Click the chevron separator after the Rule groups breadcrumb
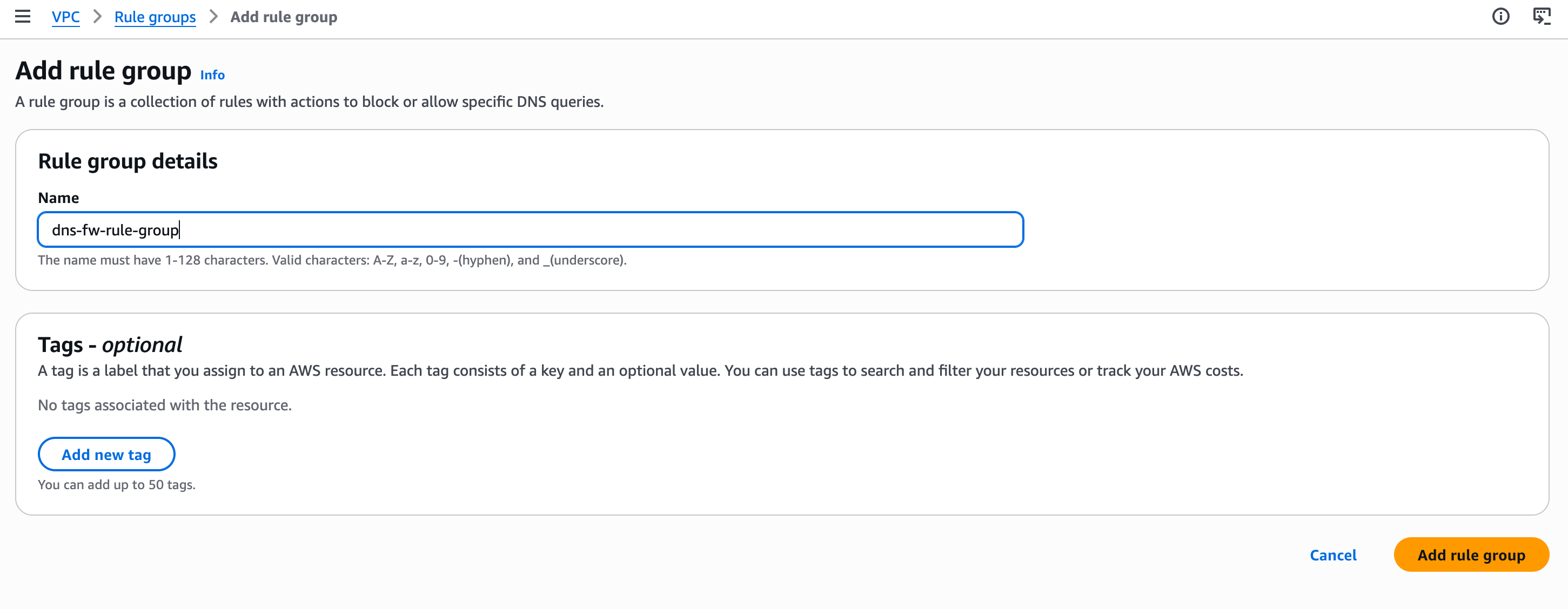Image resolution: width=1568 pixels, height=609 pixels. pos(213,16)
